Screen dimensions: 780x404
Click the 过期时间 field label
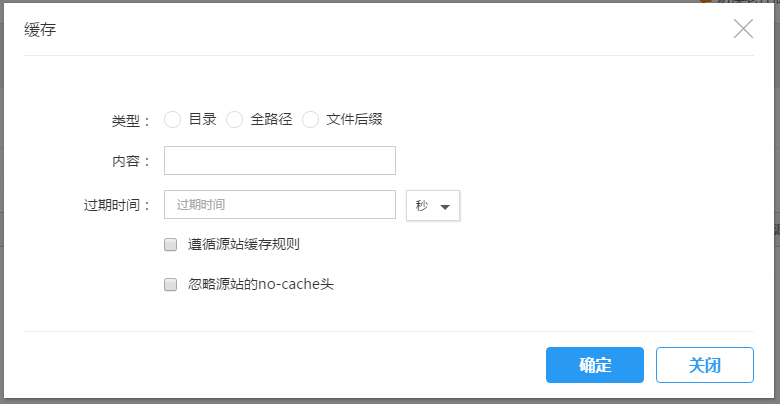116,205
